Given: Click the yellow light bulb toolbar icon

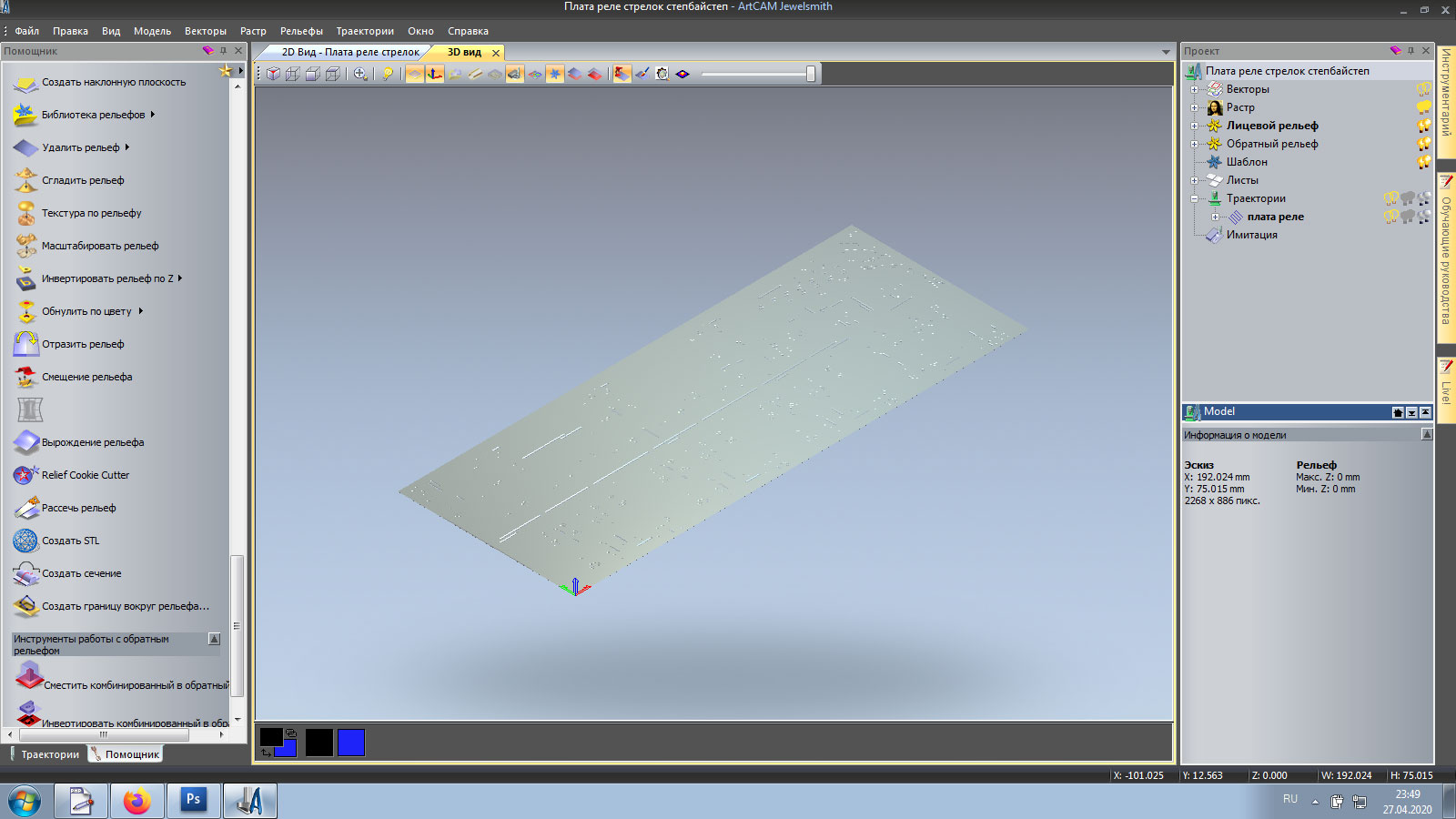Looking at the screenshot, I should point(388,74).
